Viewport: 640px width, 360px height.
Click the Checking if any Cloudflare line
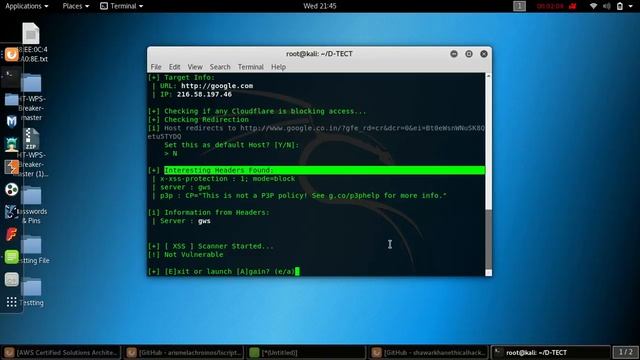click(257, 111)
